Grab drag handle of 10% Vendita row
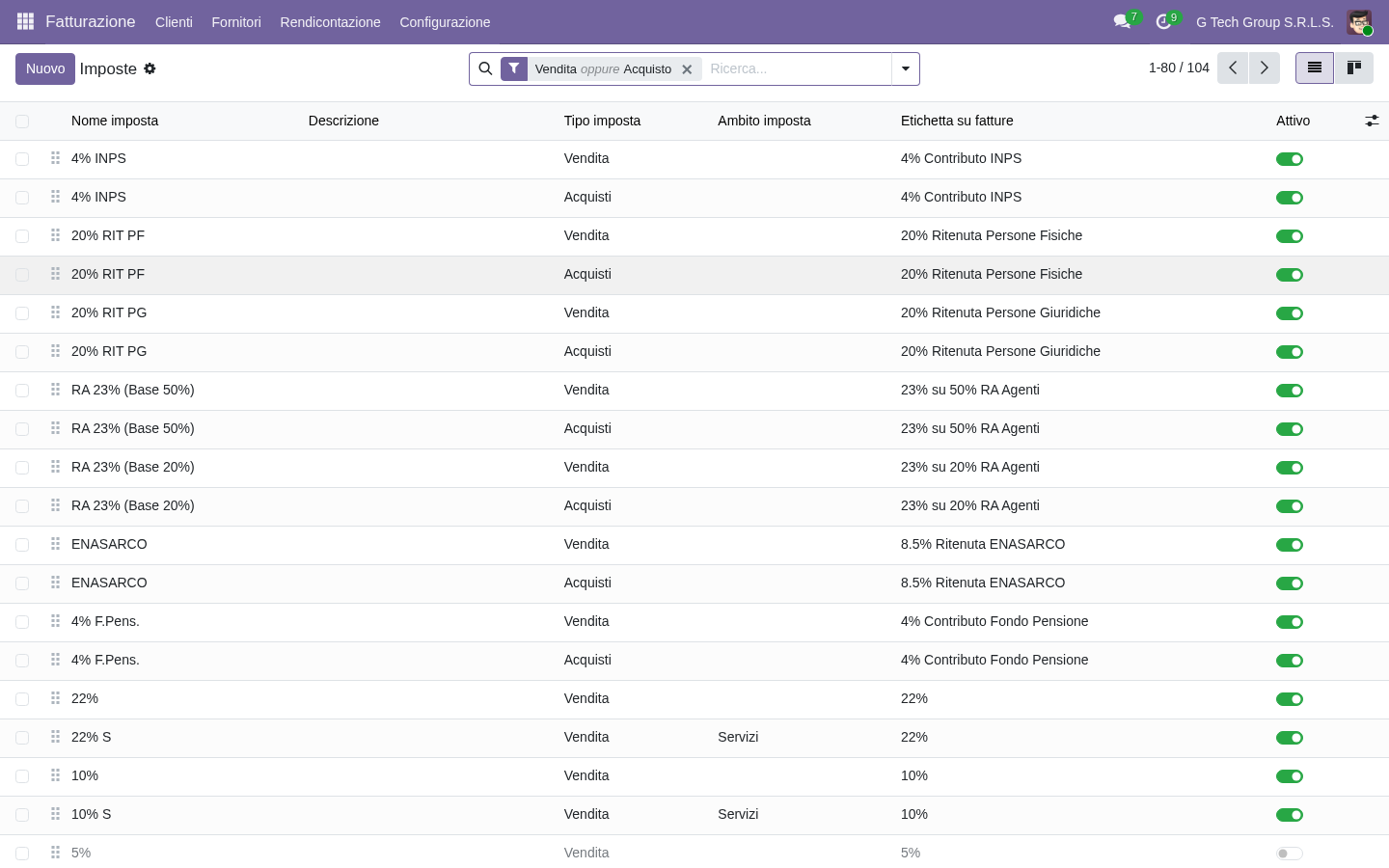Image resolution: width=1389 pixels, height=868 pixels. coord(55,775)
